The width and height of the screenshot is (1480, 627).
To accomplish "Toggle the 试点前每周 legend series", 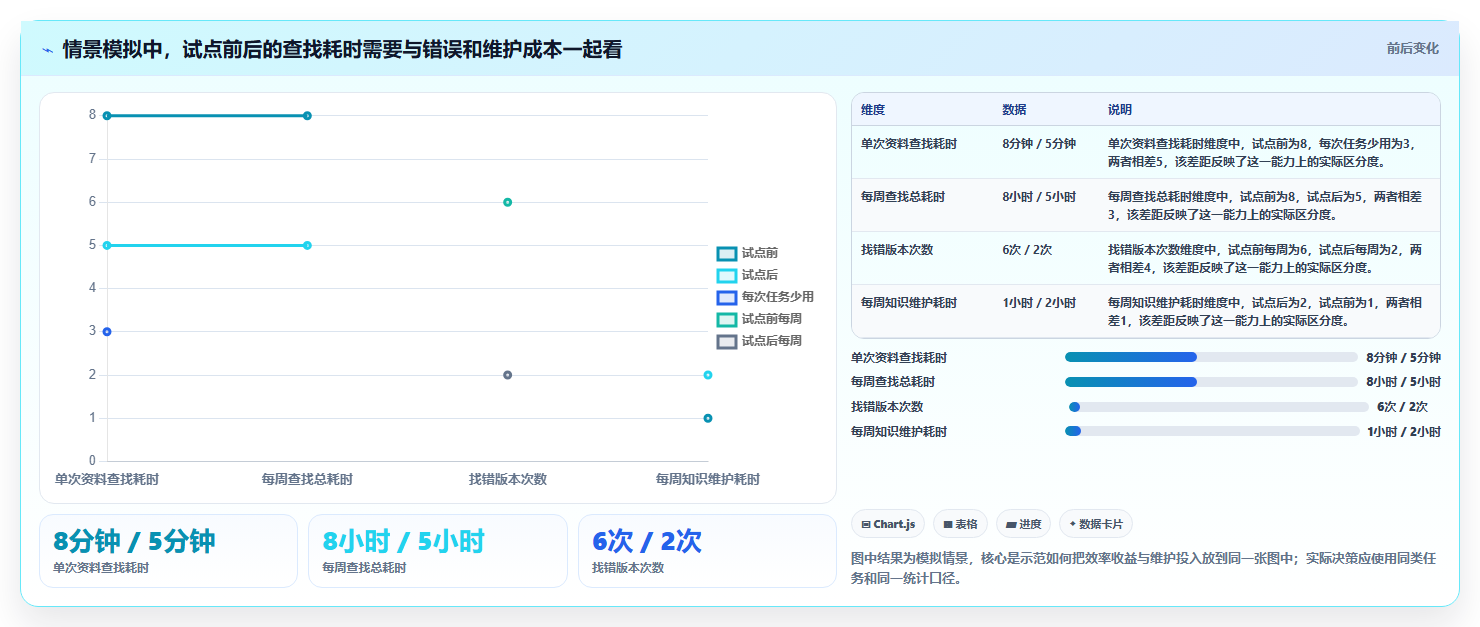I will 759,319.
